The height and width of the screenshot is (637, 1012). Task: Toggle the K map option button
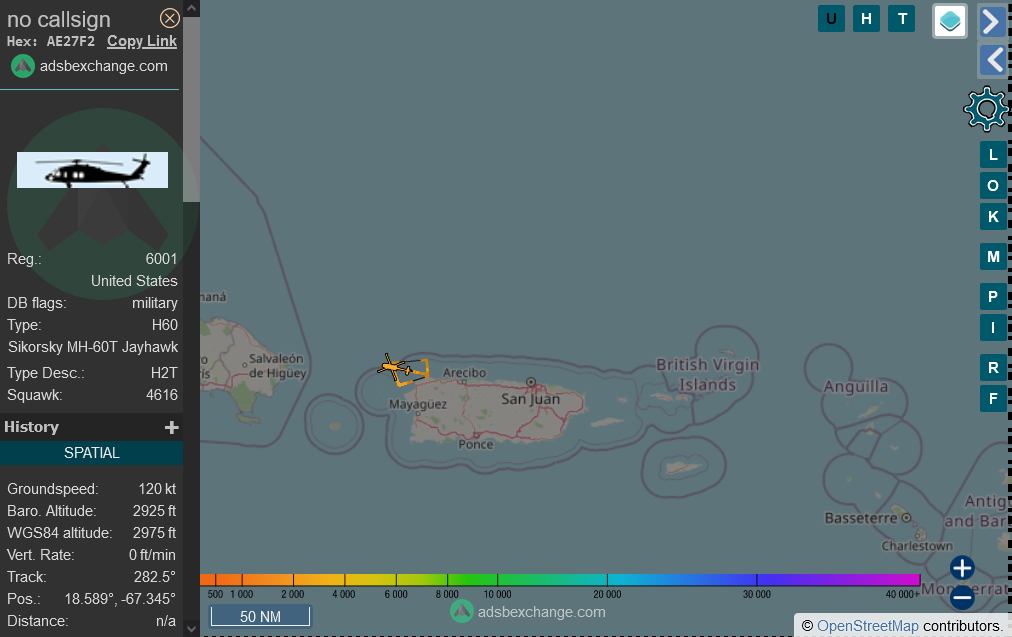pyautogui.click(x=993, y=217)
